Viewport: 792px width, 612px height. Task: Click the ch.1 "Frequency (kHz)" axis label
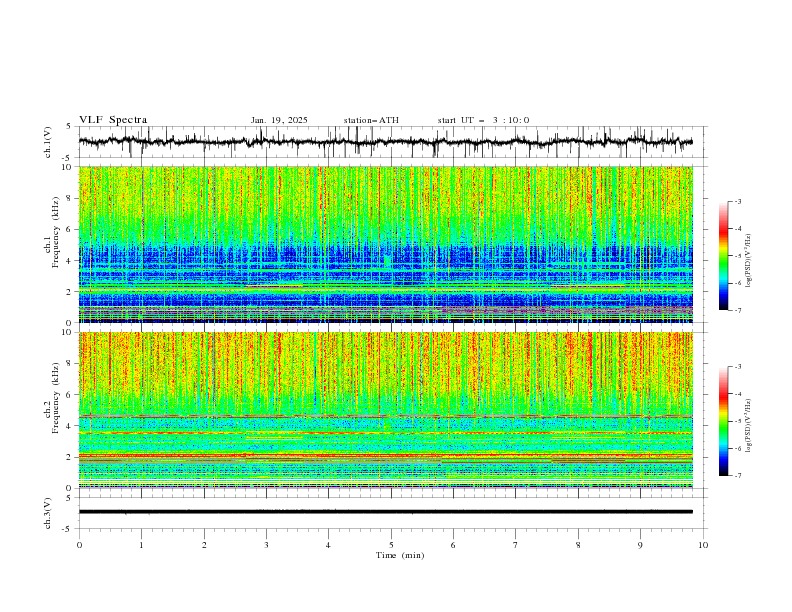tap(57, 232)
